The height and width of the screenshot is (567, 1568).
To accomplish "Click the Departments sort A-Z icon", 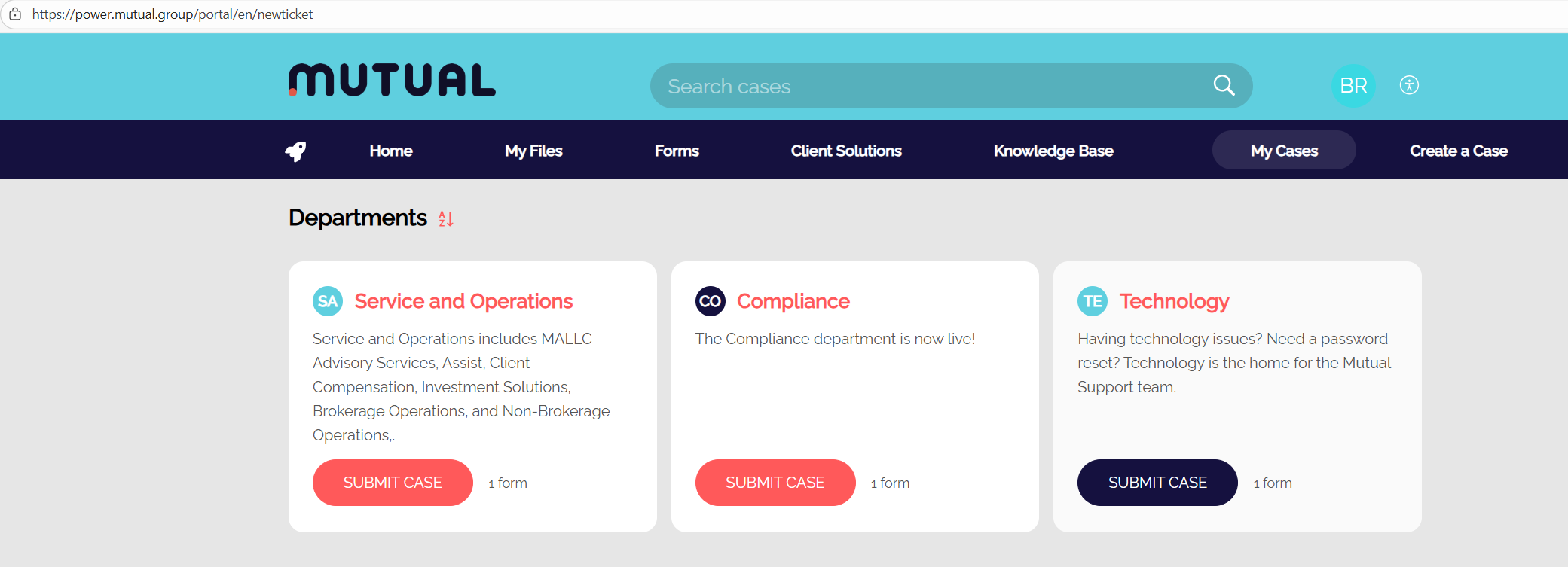I will click(x=446, y=218).
